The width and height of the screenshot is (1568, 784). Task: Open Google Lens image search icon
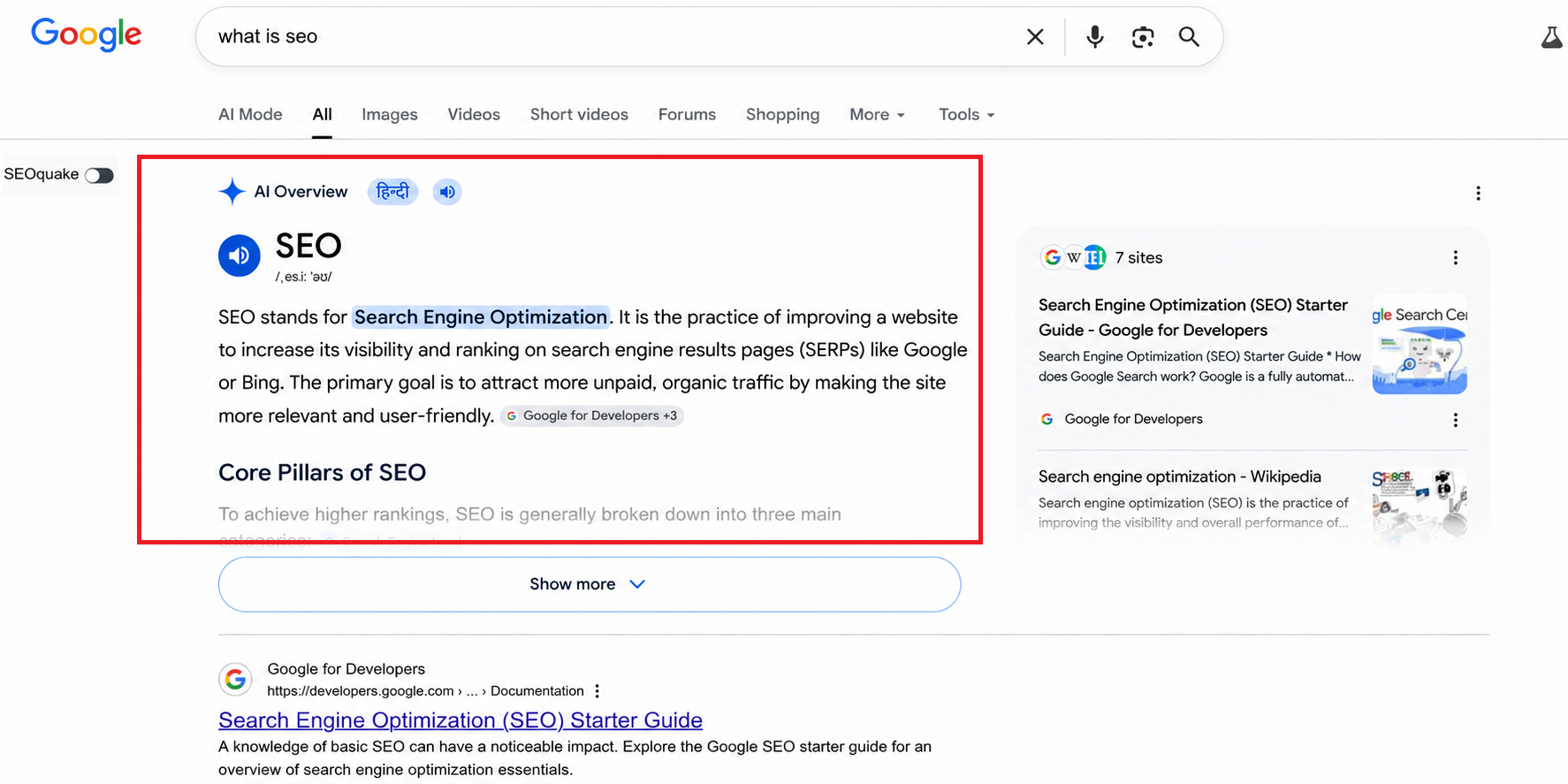coord(1143,36)
